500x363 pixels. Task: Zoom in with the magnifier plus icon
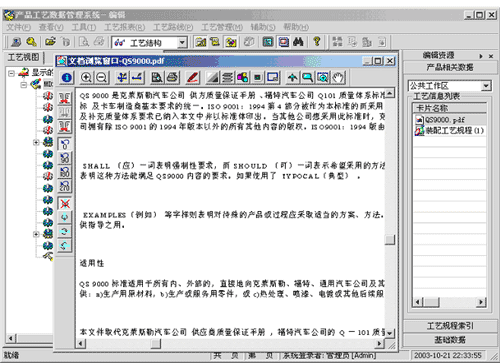86,78
